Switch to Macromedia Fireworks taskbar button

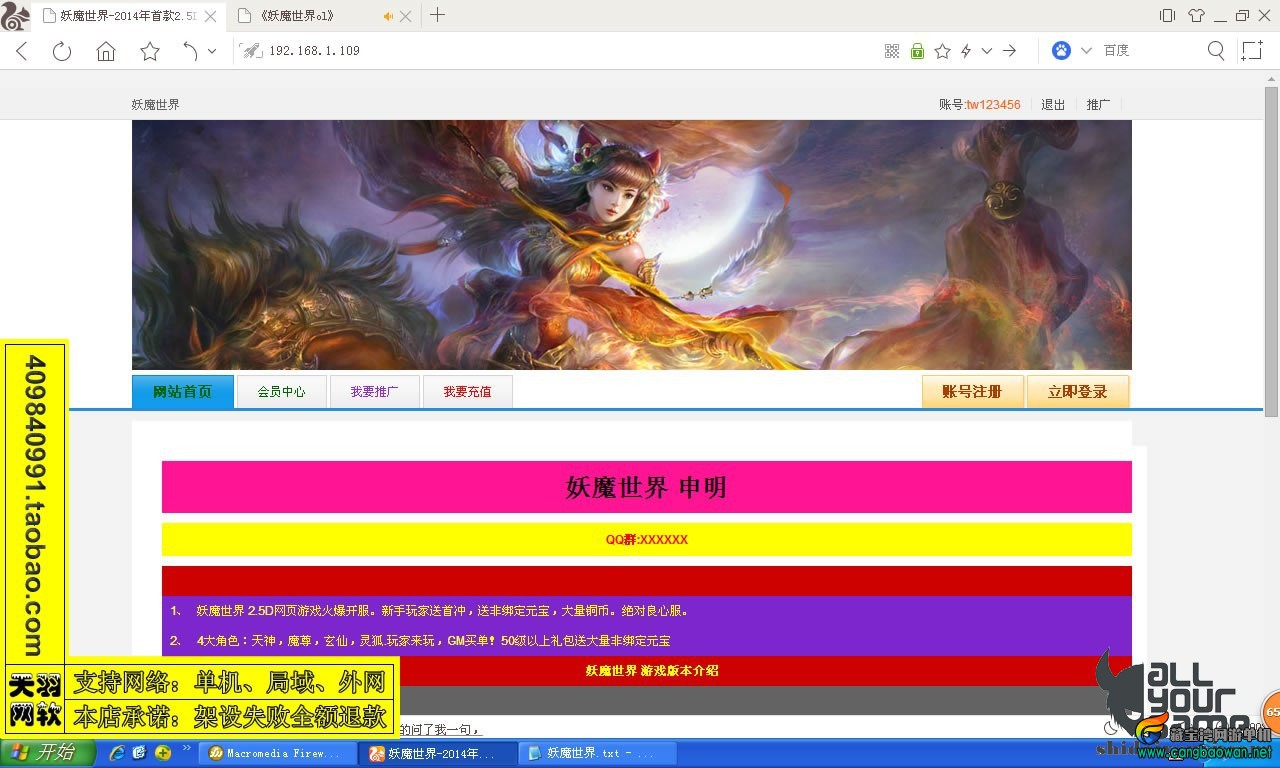pos(276,753)
